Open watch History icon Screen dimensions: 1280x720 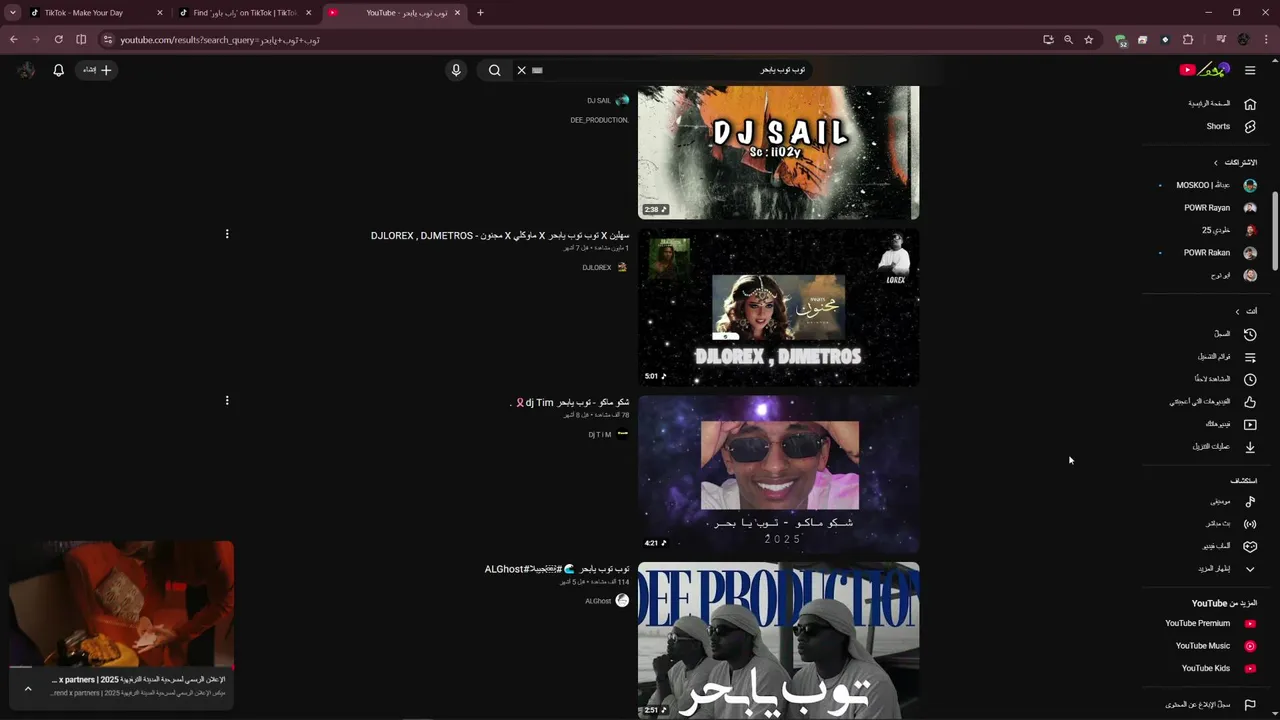pos(1250,334)
